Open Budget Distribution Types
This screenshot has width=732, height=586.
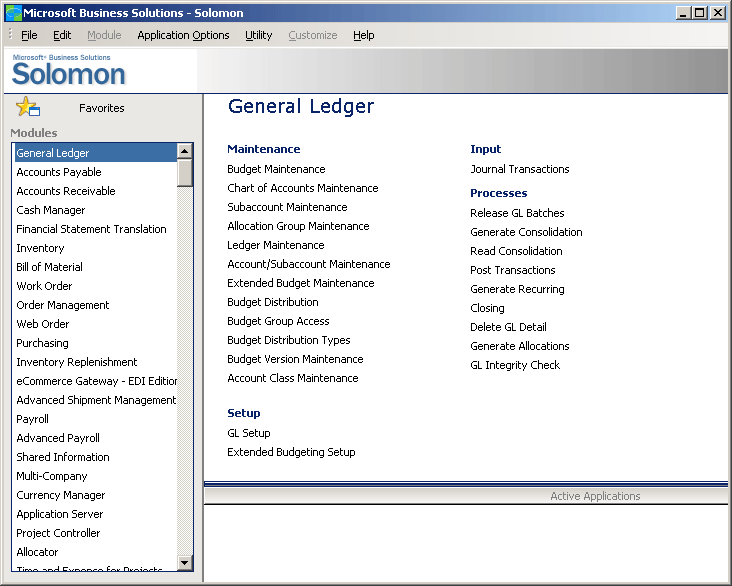[289, 340]
